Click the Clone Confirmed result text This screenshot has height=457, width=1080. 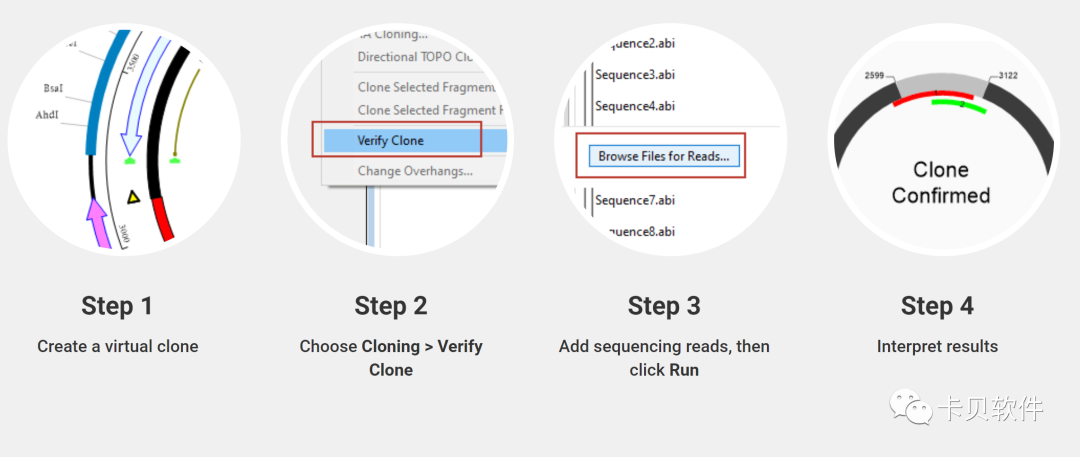coord(940,182)
